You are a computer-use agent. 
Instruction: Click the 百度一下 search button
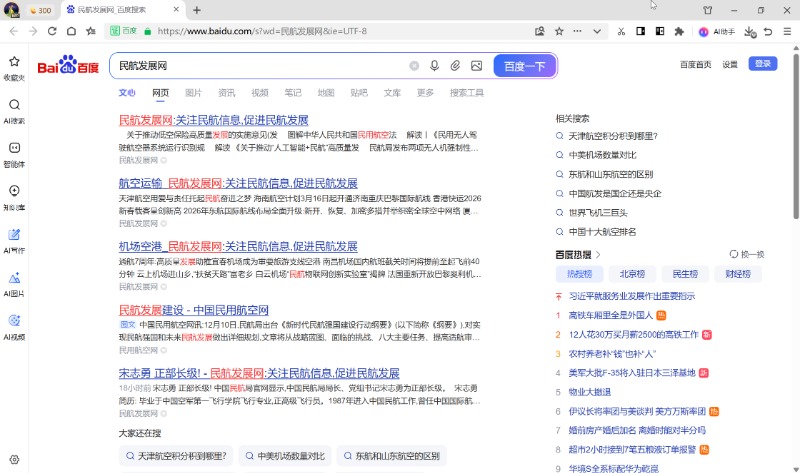tap(524, 66)
